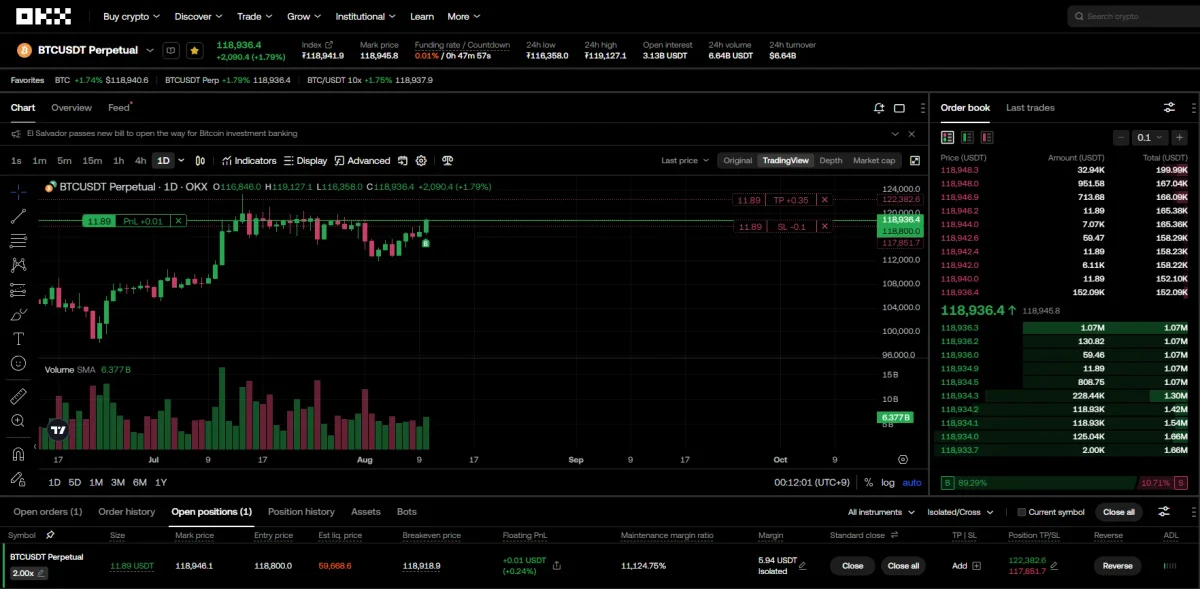
Task: Open the Position history tab
Action: [x=301, y=512]
